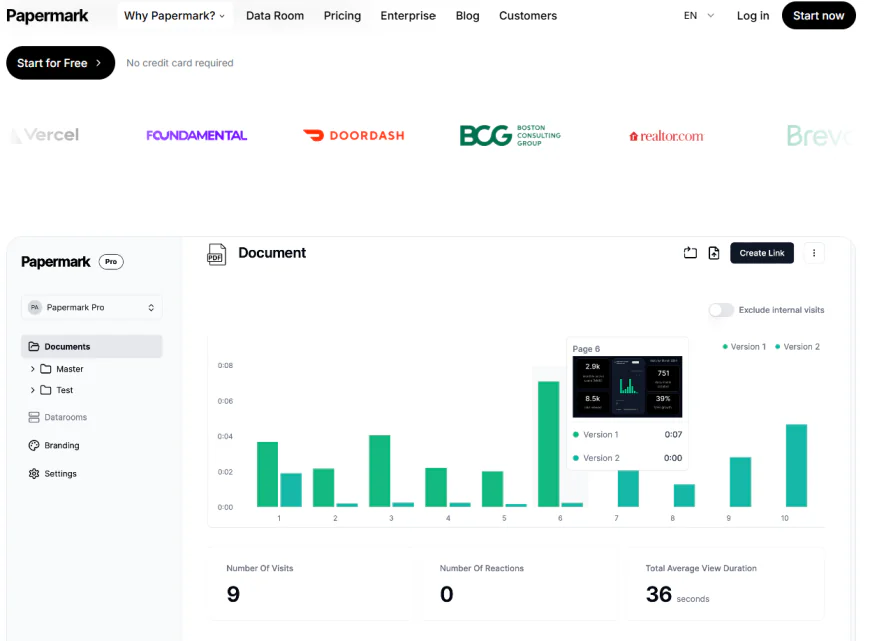This screenshot has width=870, height=641.
Task: Click the Settings gear icon
Action: coord(34,473)
